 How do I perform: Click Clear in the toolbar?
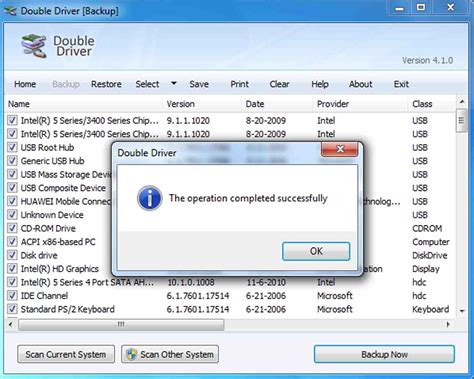(279, 84)
